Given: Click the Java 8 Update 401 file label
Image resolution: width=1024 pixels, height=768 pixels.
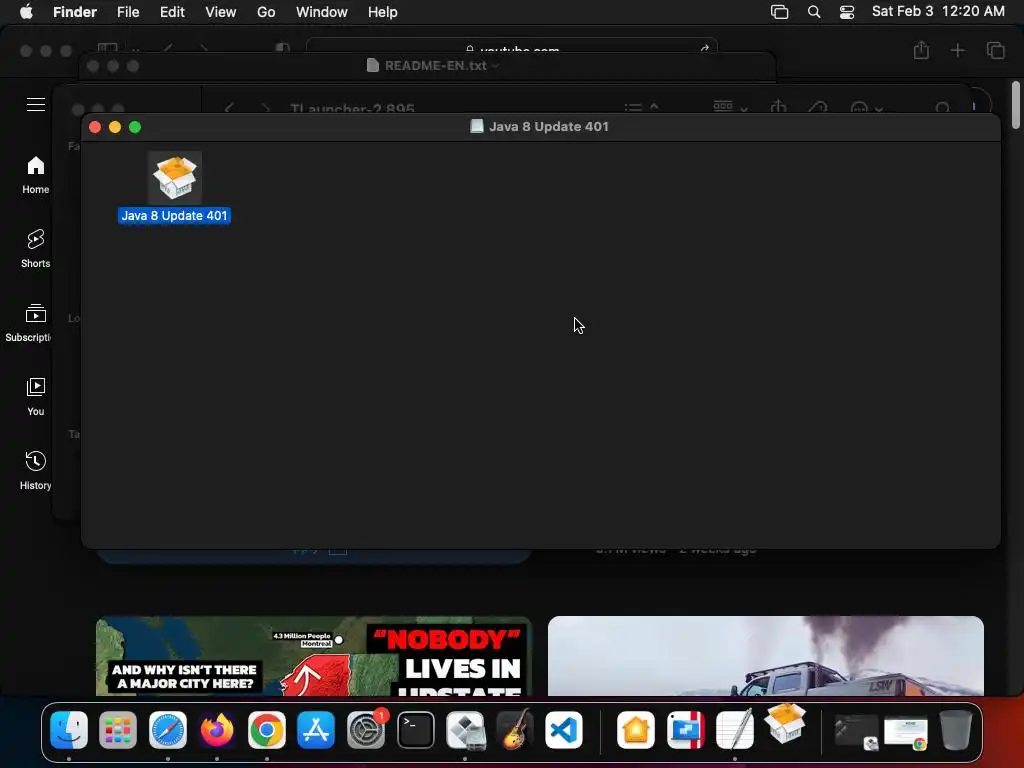Looking at the screenshot, I should pos(174,216).
